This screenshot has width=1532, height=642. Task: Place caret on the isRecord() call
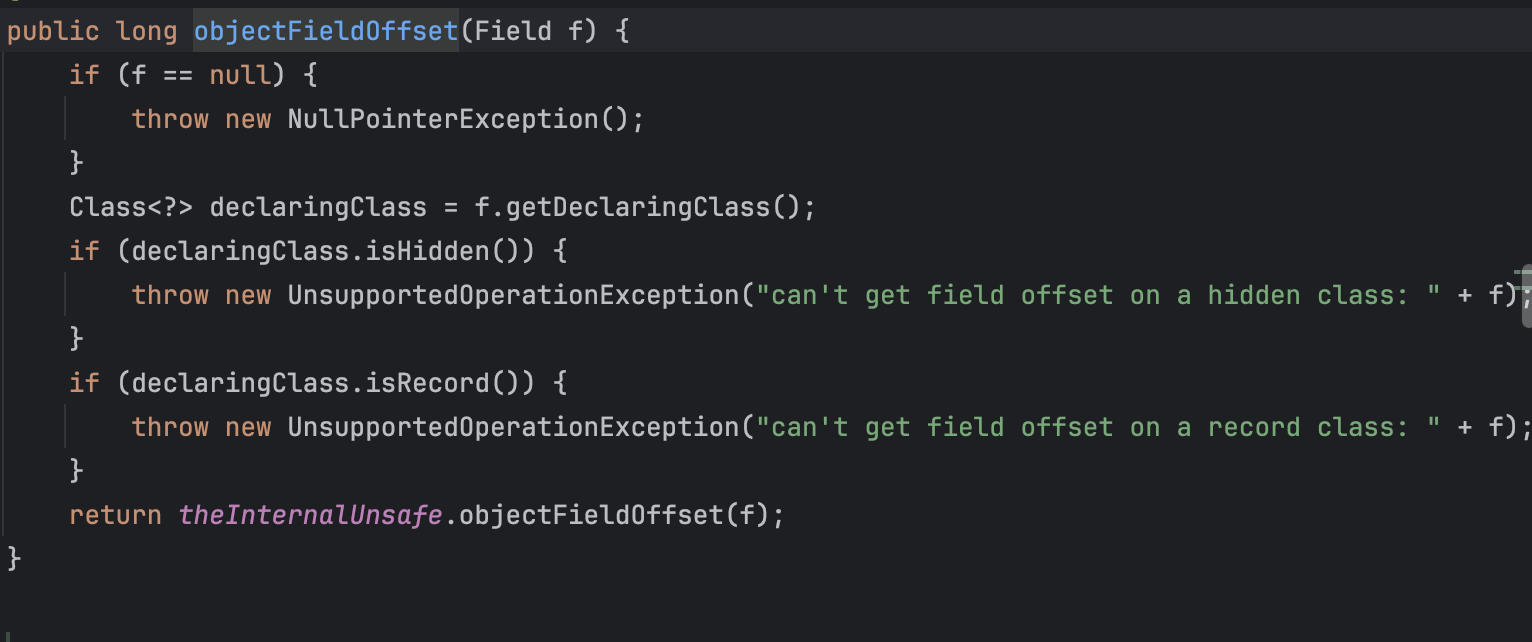[442, 383]
